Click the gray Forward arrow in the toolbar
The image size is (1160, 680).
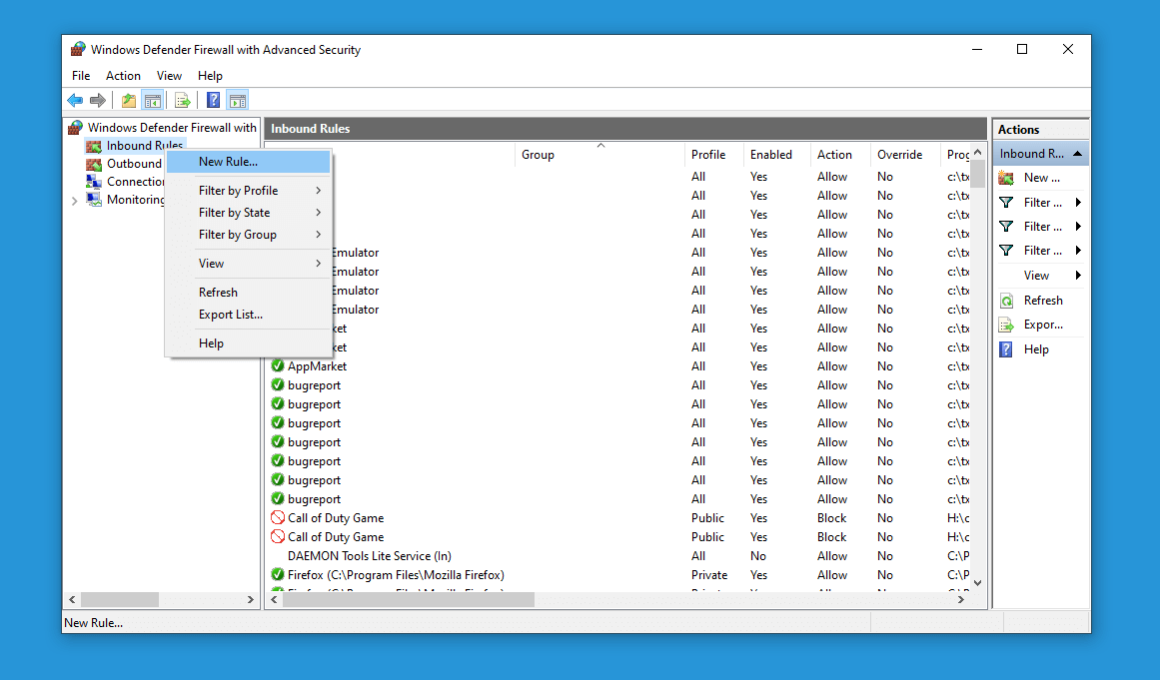pyautogui.click(x=98, y=101)
